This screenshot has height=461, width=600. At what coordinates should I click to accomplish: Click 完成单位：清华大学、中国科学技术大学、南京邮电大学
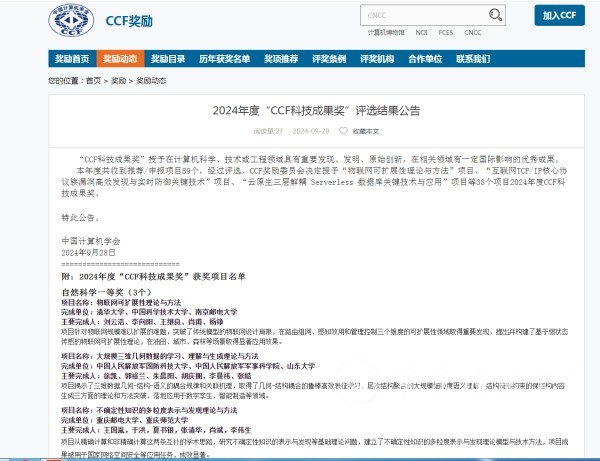pyautogui.click(x=149, y=312)
